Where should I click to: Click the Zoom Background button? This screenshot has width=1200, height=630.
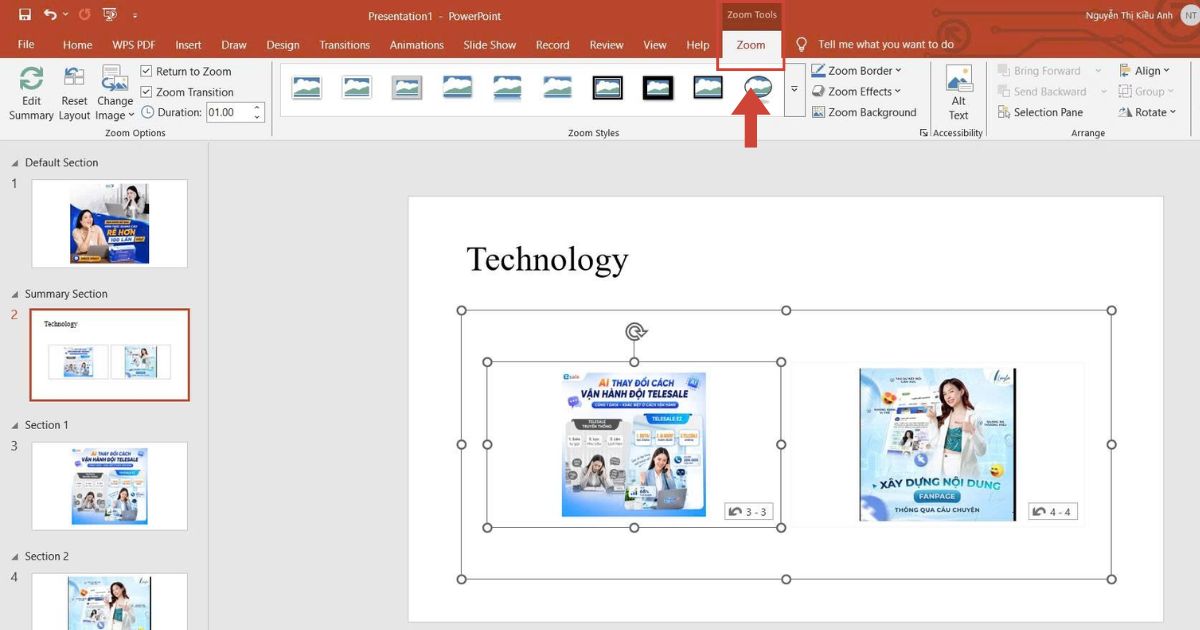coord(864,112)
